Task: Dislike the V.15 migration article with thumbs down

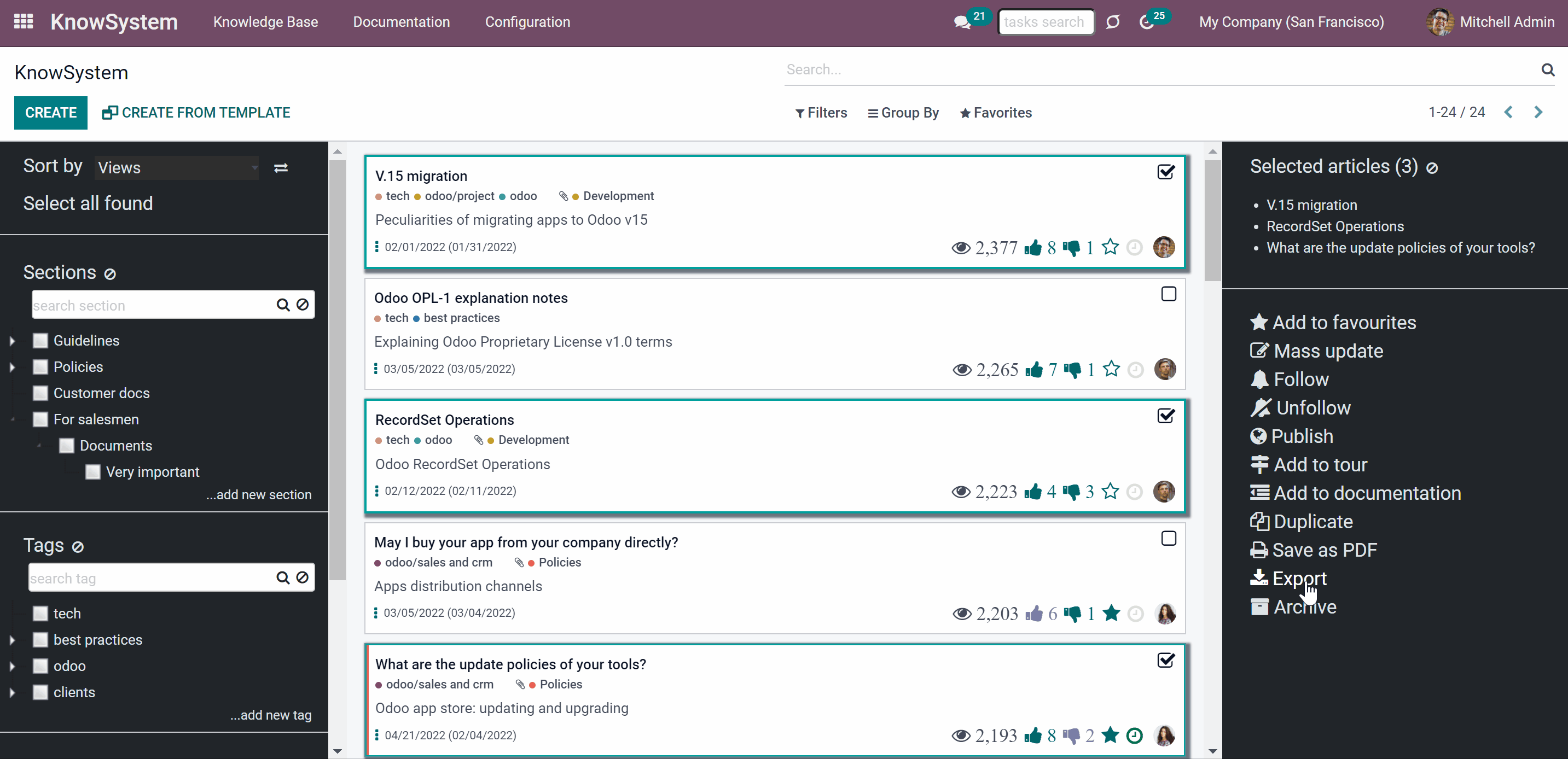Action: point(1071,248)
